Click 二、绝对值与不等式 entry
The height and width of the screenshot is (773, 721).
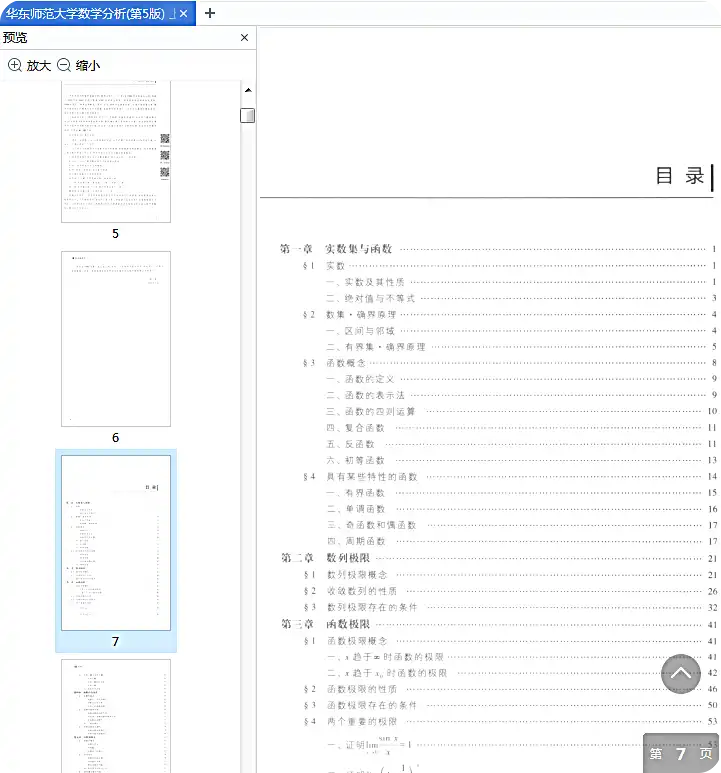pos(521,298)
